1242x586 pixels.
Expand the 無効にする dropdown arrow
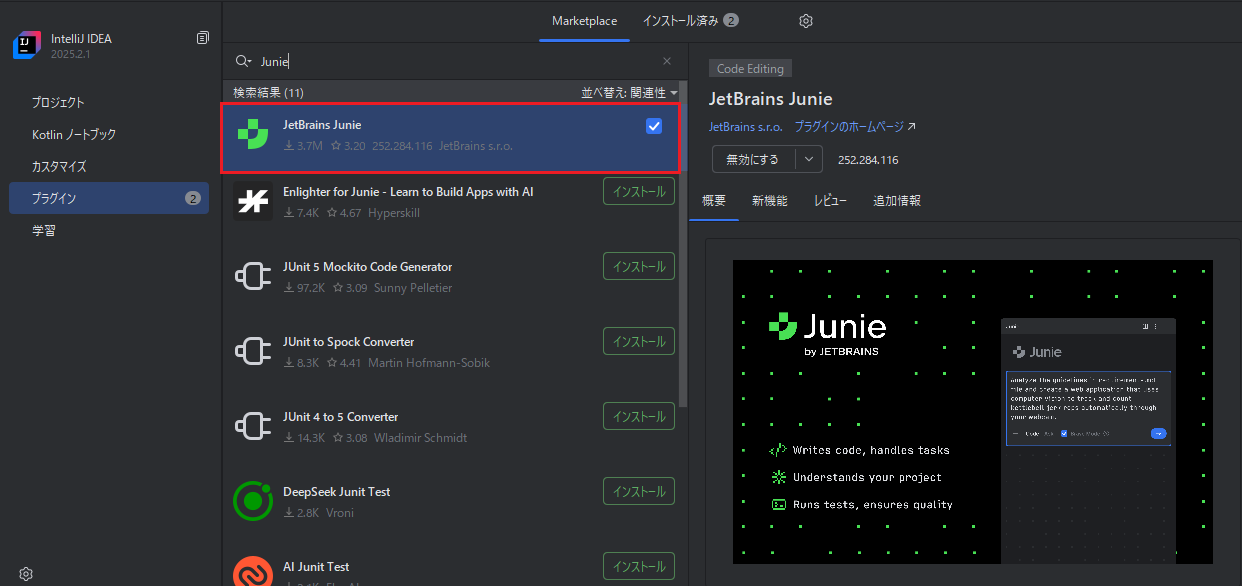tap(809, 159)
